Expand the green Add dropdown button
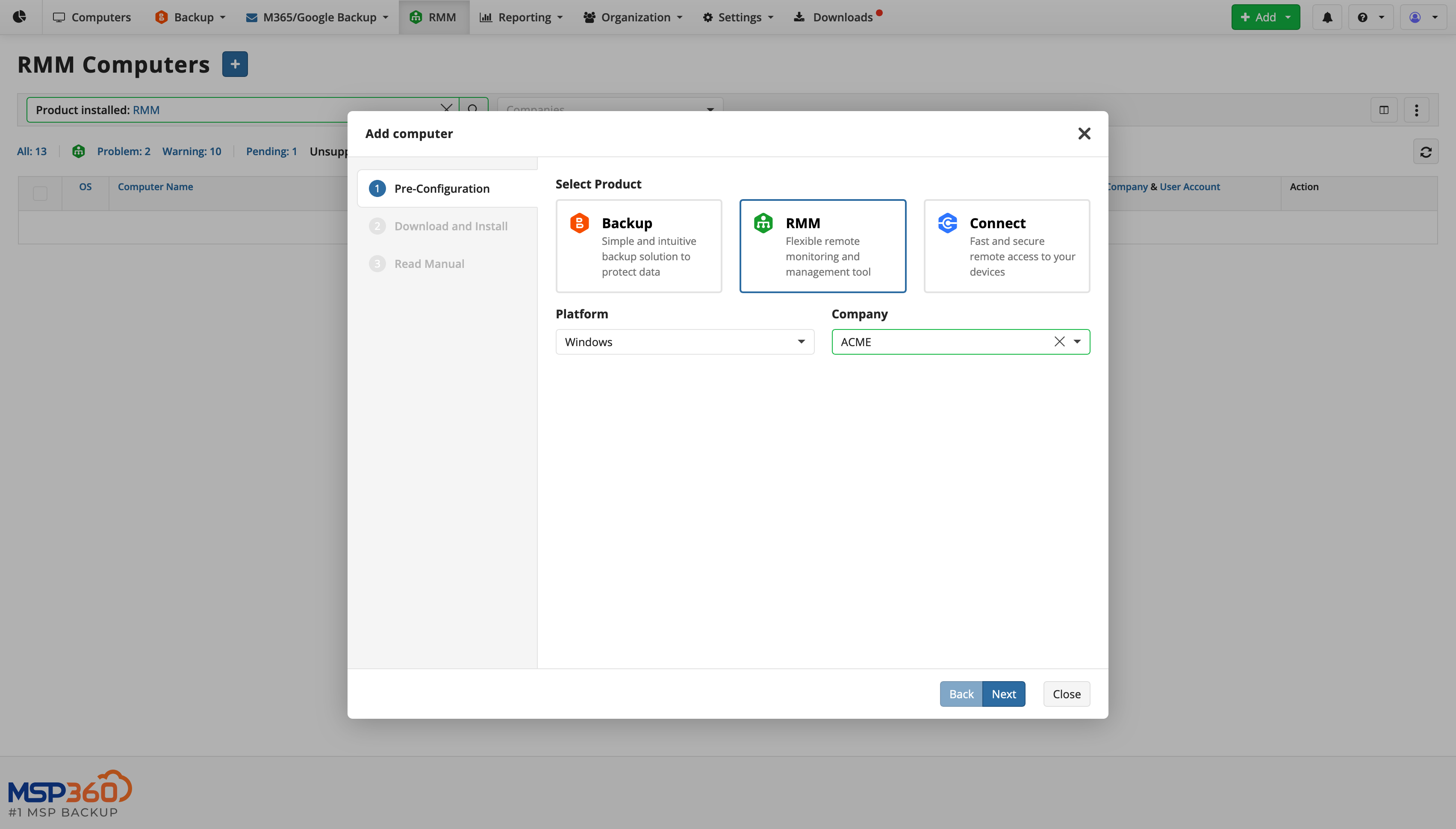Screen dimensions: 1456x829 pyautogui.click(x=1265, y=17)
